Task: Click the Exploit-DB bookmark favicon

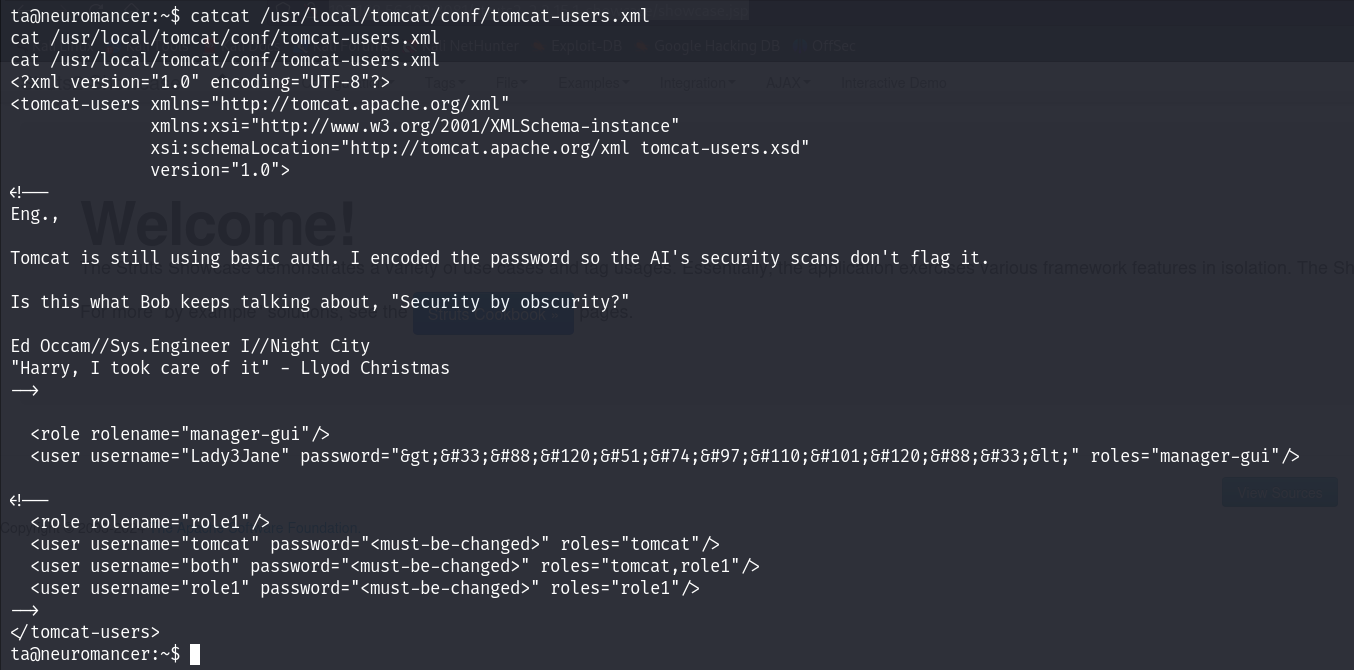Action: pos(538,46)
